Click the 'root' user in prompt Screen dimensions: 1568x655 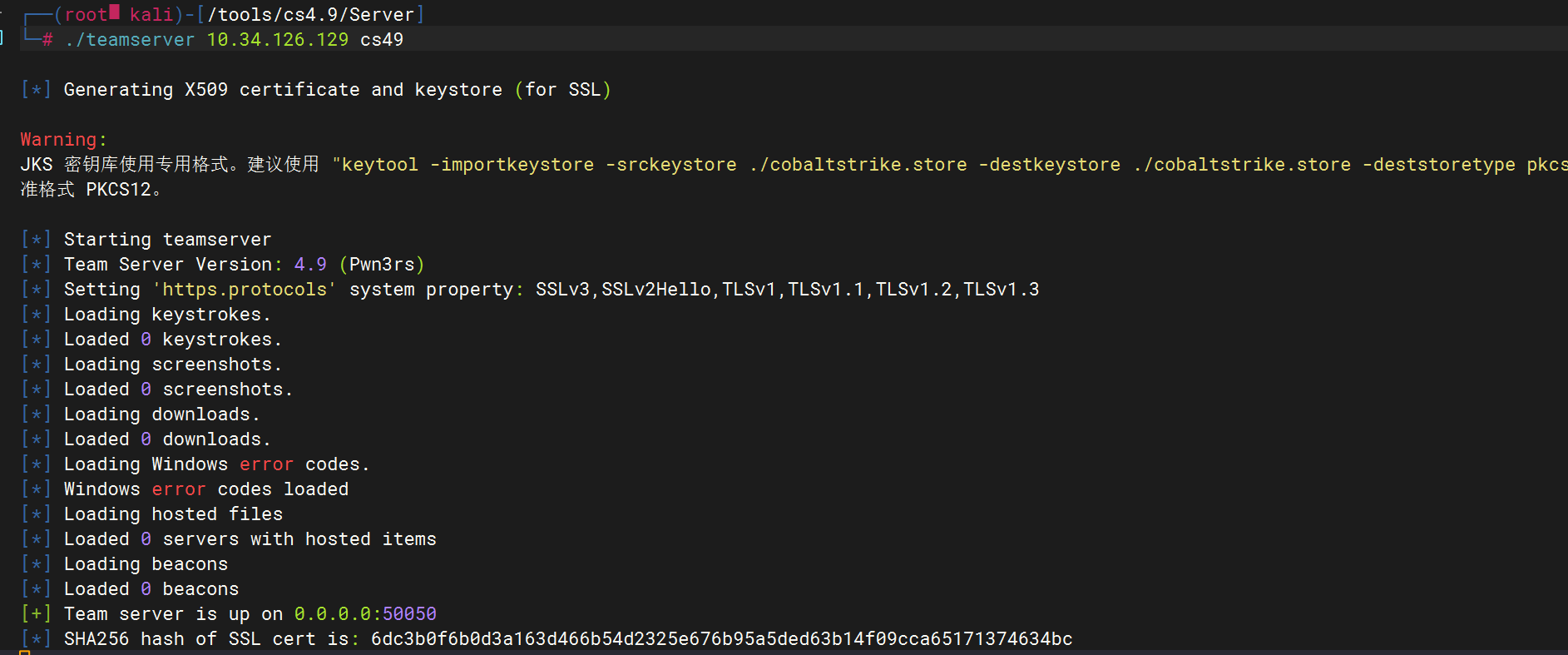pos(86,14)
